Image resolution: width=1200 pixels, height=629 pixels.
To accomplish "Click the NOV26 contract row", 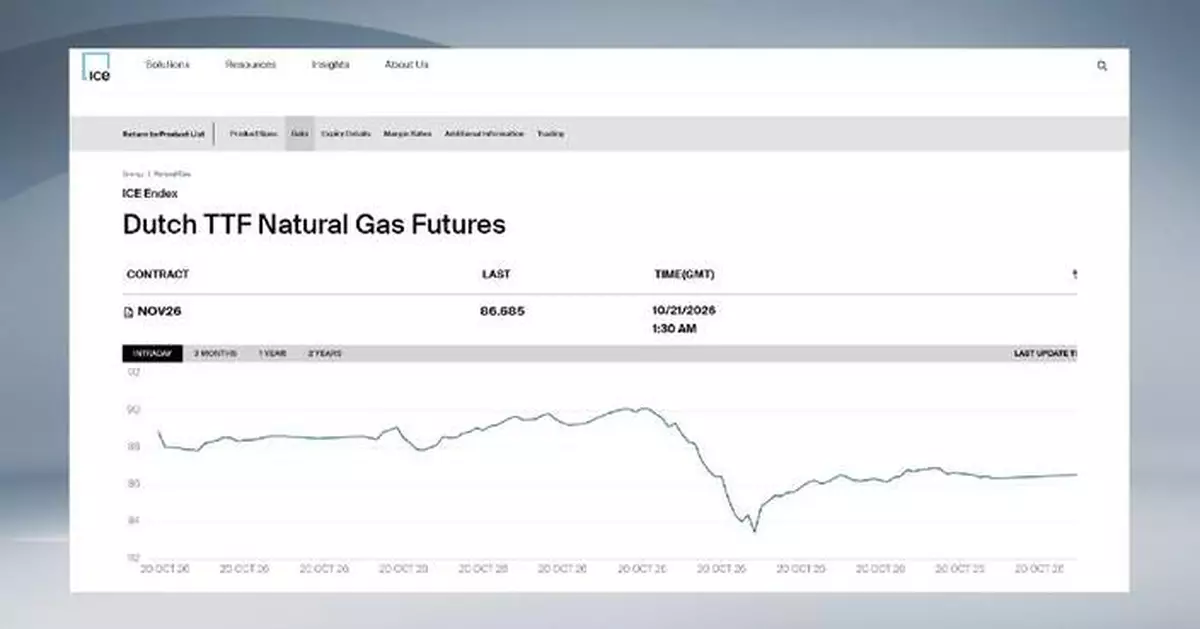I will tap(600, 319).
